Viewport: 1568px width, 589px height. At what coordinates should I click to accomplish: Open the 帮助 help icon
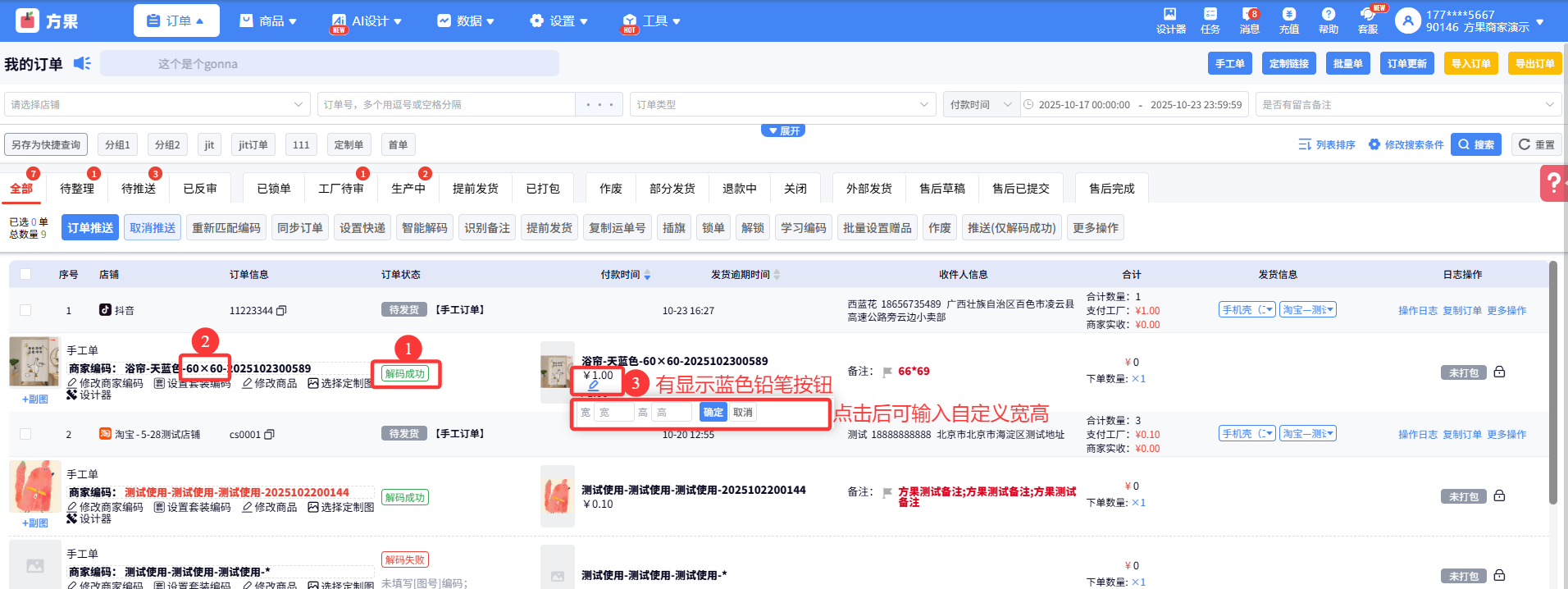pos(1328,21)
